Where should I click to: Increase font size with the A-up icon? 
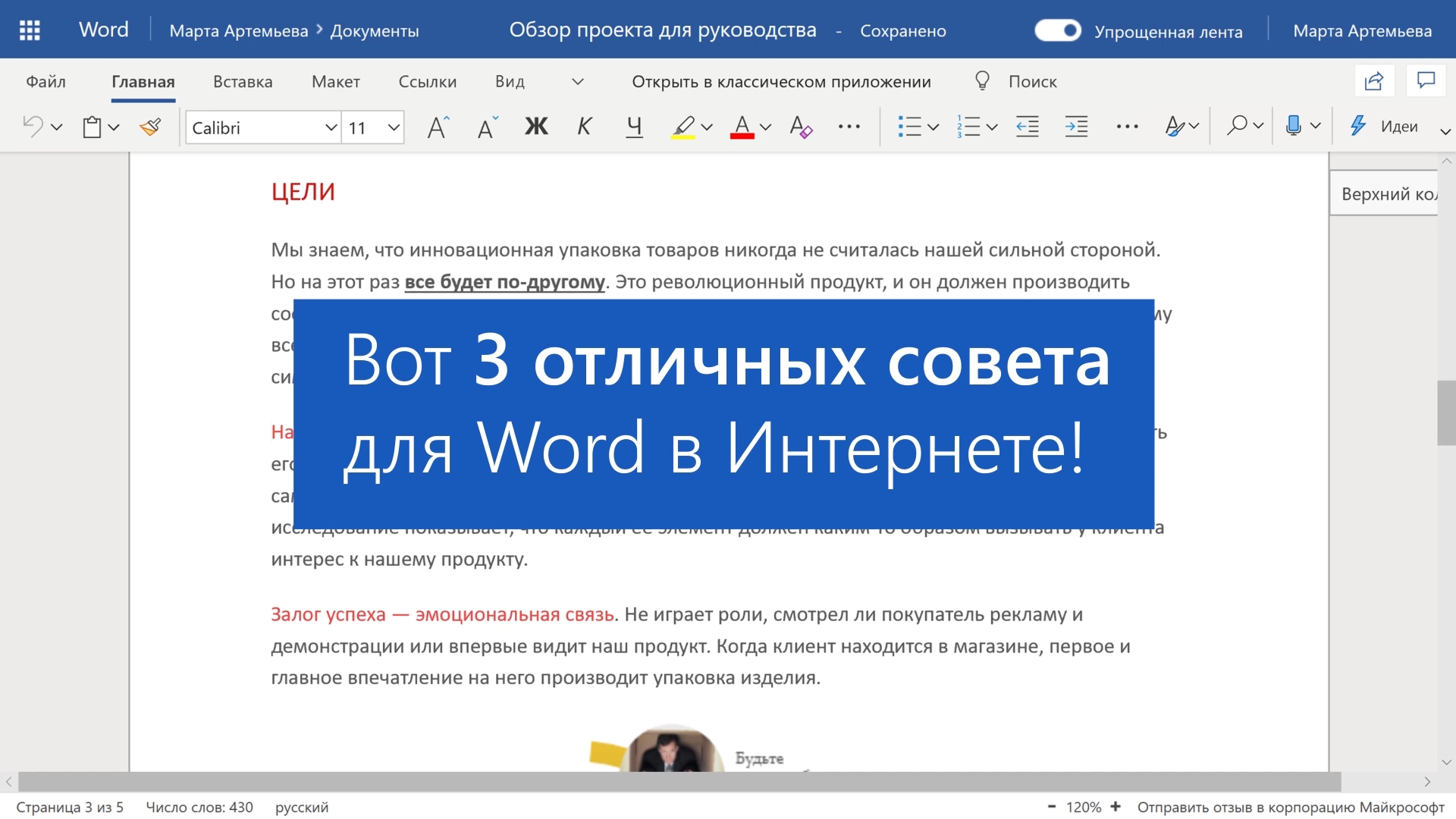pyautogui.click(x=438, y=127)
